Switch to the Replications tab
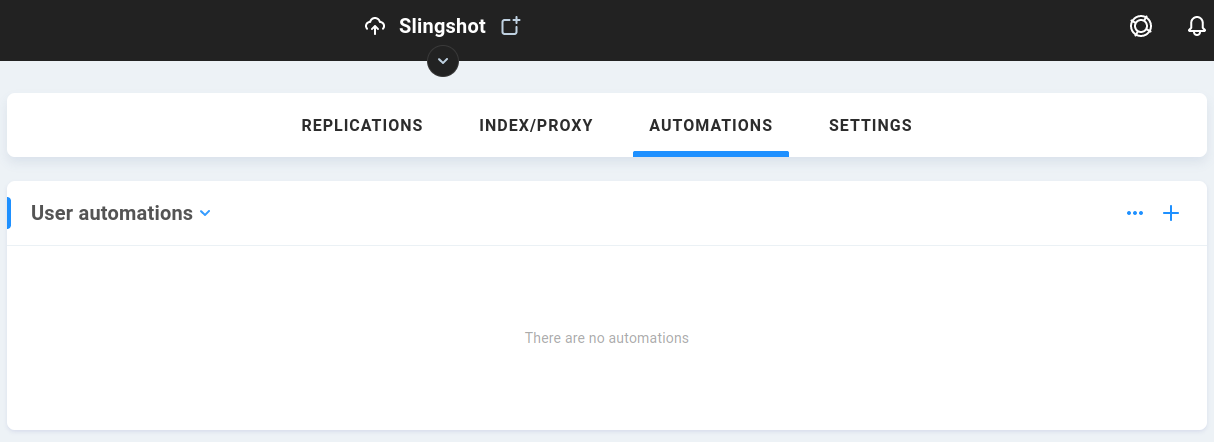 [x=362, y=125]
